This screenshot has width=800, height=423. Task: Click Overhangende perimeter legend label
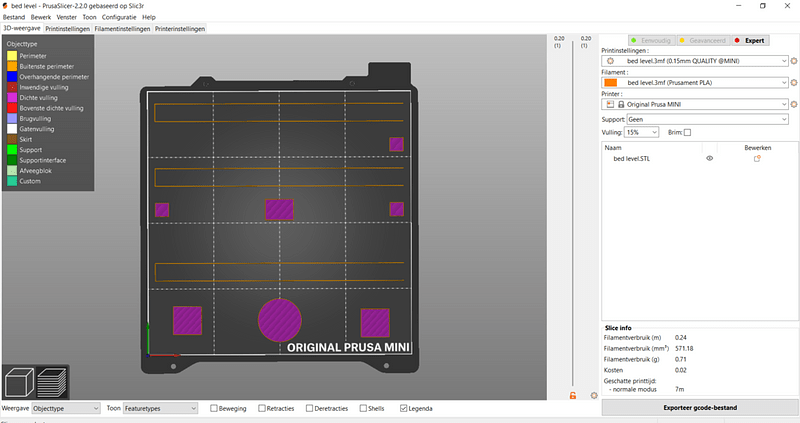pos(54,77)
